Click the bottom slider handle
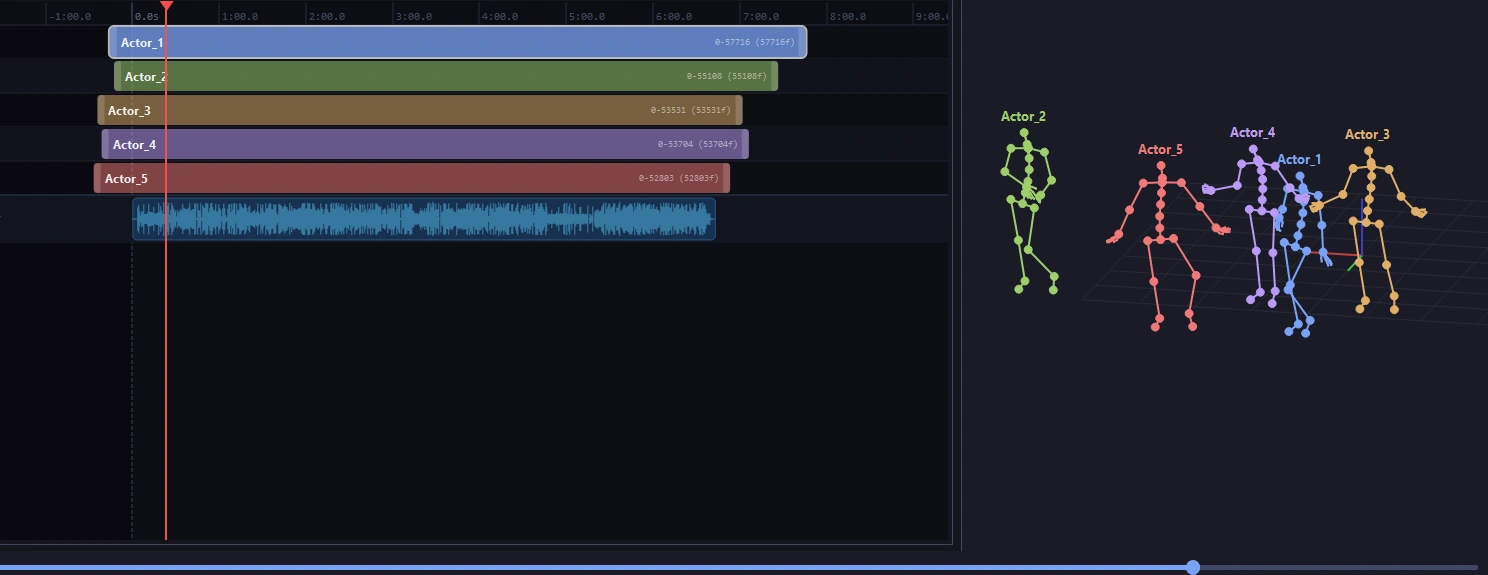This screenshot has width=1488, height=575. [1193, 567]
